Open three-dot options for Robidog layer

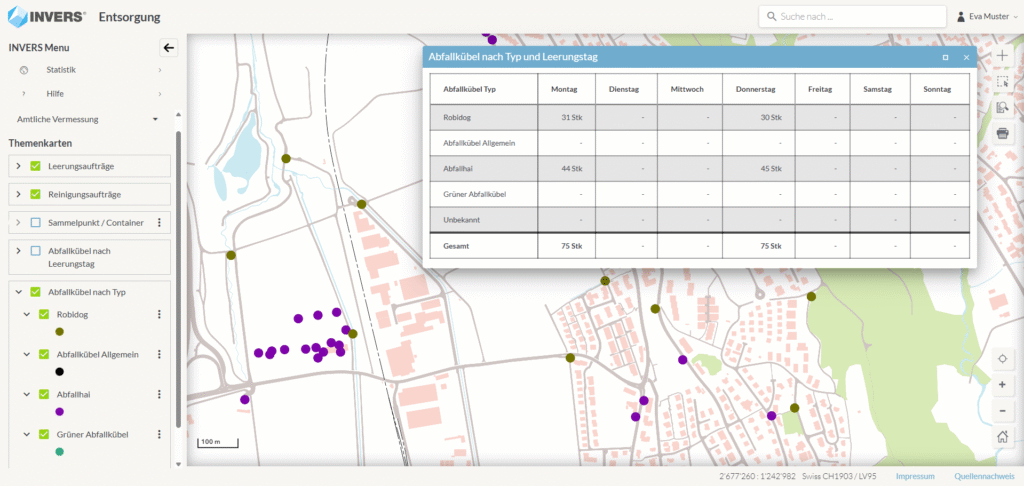point(159,315)
